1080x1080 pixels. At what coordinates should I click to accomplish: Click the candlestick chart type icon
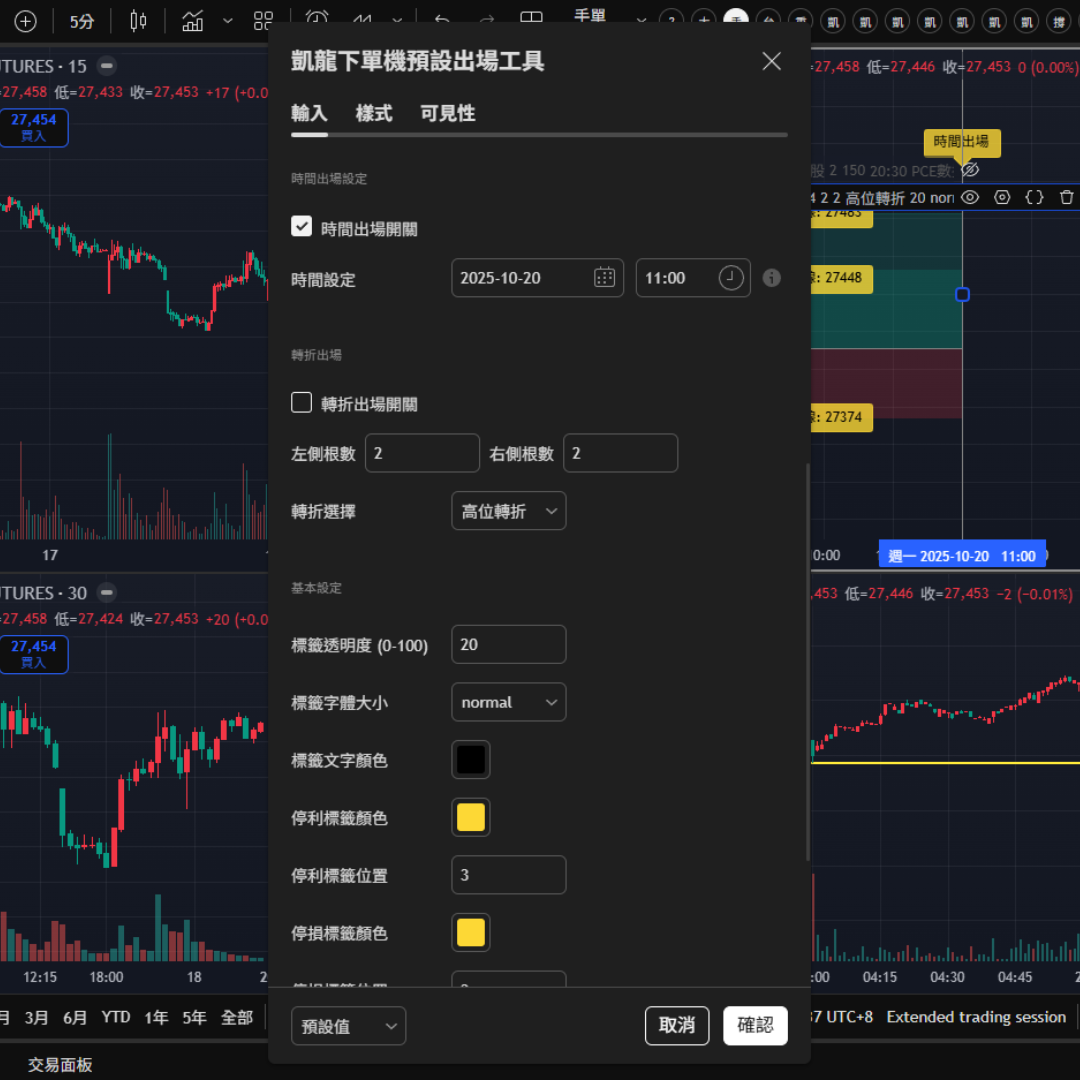(139, 21)
